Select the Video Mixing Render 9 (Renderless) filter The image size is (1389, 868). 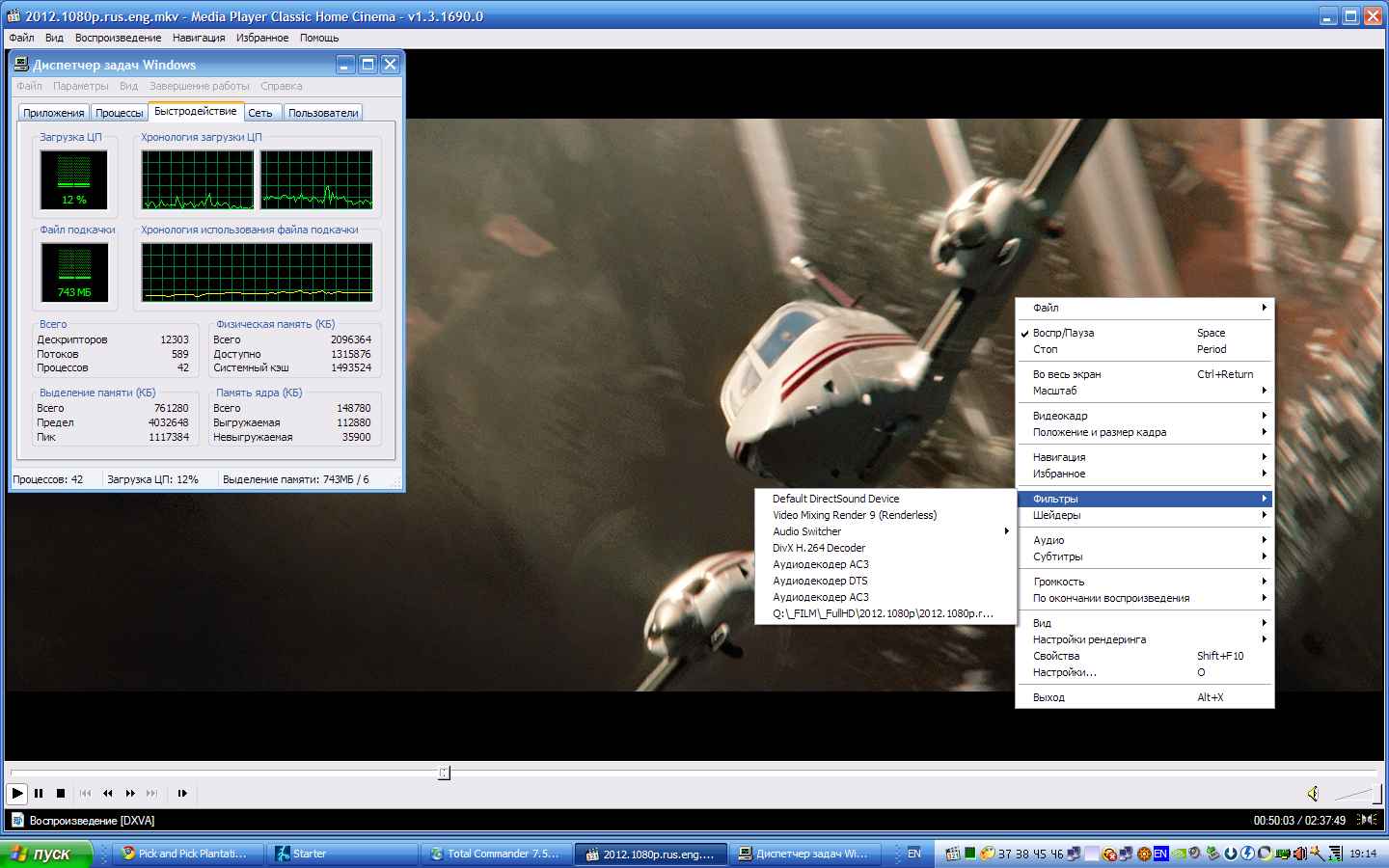[x=885, y=515]
